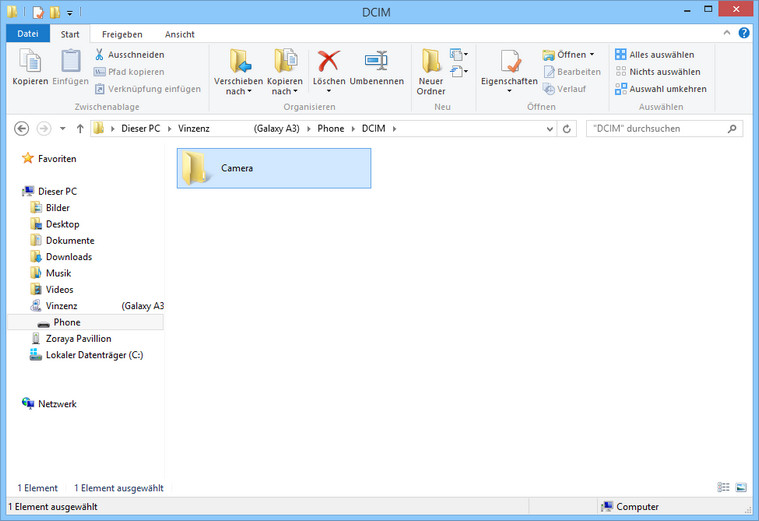Click Auswahl umkehren
The height and width of the screenshot is (521, 759).
(x=661, y=89)
